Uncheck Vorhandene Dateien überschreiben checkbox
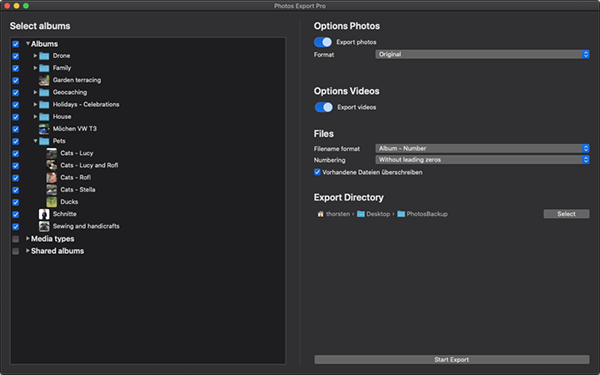Screen dimensions: 600x375 pos(317,172)
